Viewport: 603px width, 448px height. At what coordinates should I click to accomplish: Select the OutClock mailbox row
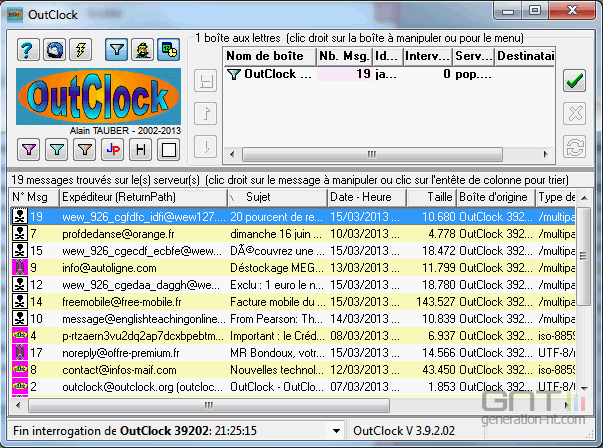389,74
